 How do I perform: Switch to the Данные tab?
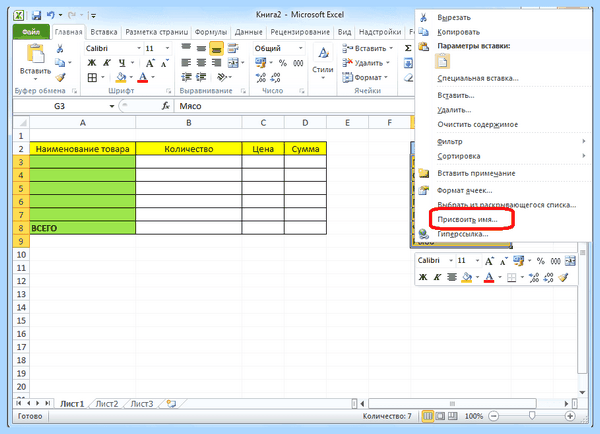coord(248,32)
